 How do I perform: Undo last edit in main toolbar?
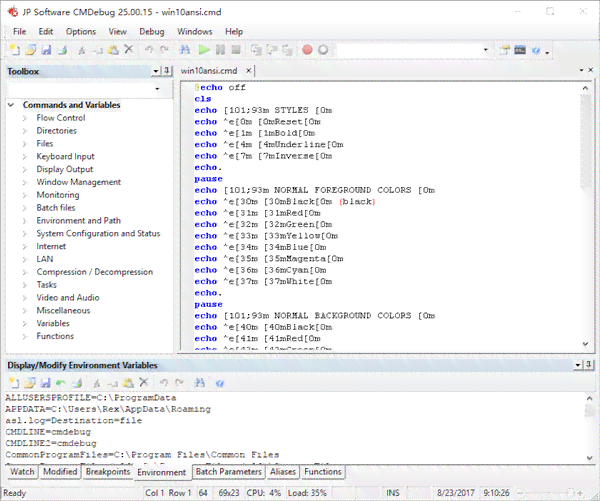point(149,50)
